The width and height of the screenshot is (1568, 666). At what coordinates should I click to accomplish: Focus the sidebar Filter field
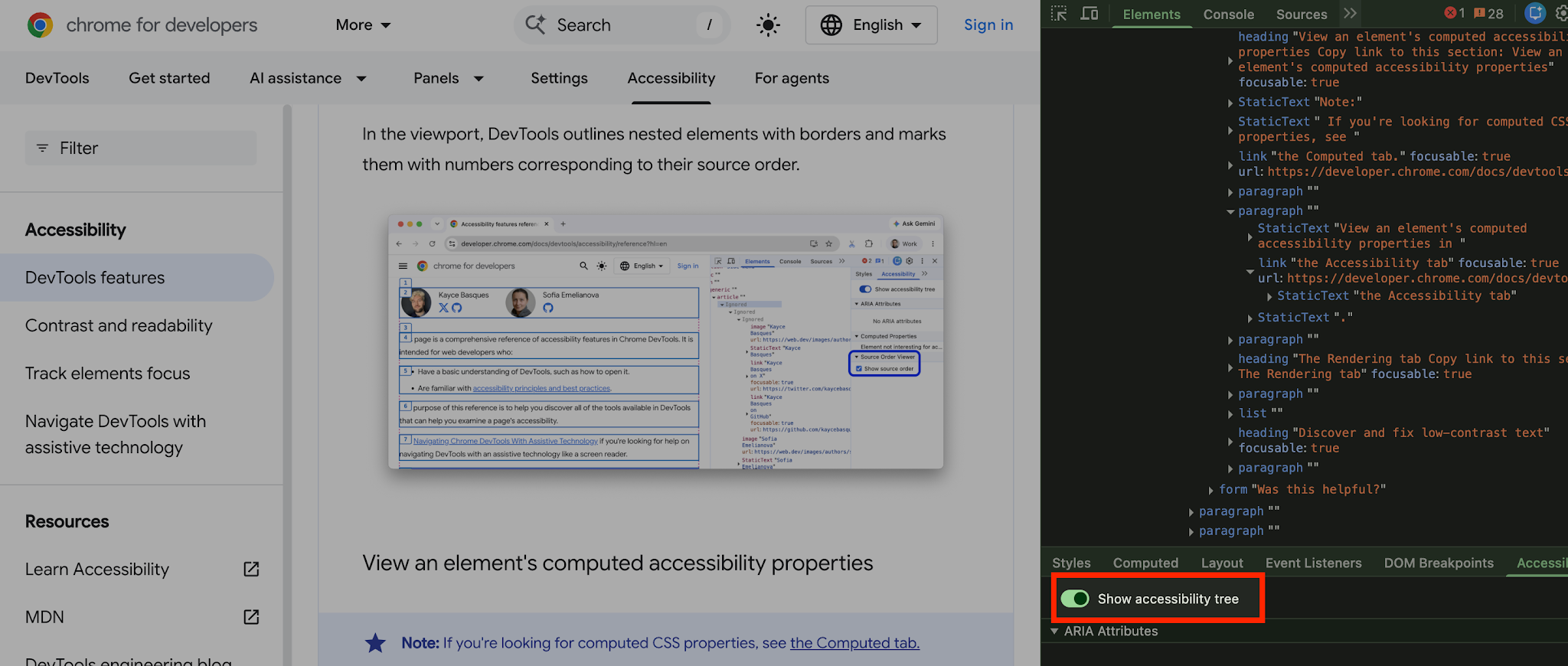pyautogui.click(x=141, y=148)
